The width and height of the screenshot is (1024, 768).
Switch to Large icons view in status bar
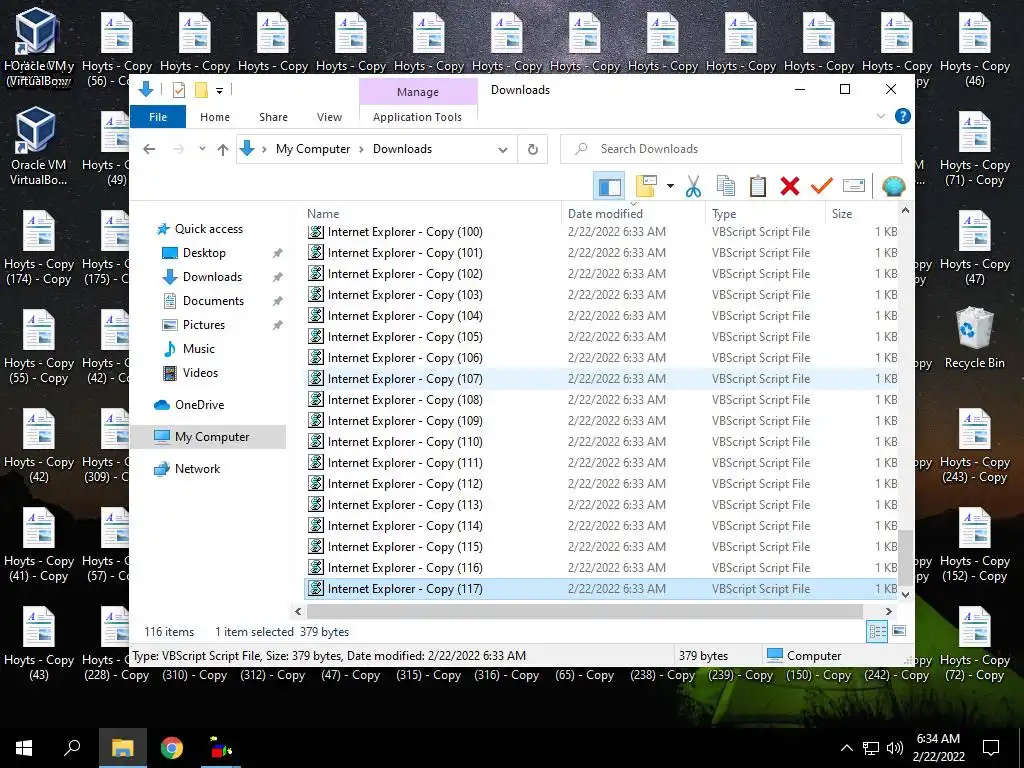899,631
